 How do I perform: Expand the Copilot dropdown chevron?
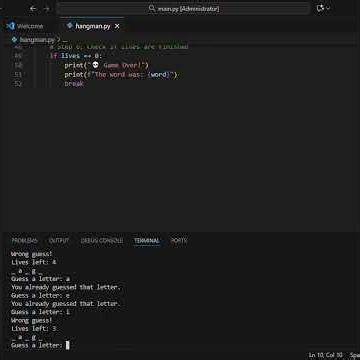click(328, 8)
